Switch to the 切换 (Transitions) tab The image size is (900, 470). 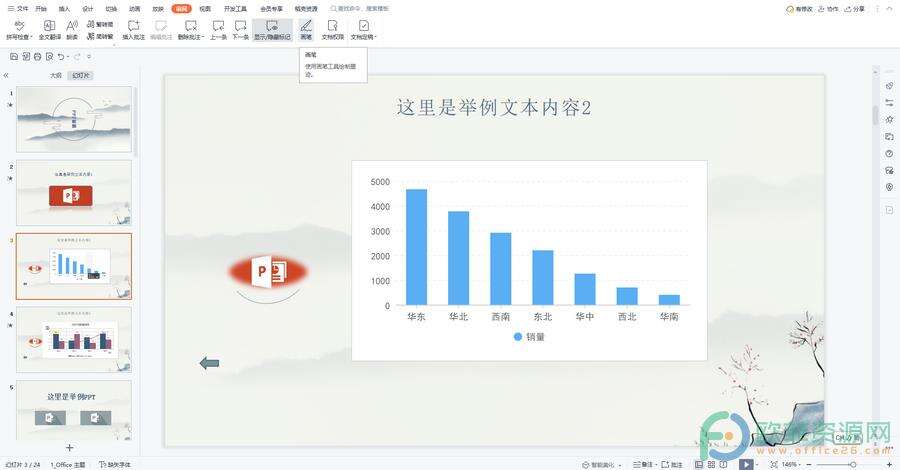coord(111,9)
